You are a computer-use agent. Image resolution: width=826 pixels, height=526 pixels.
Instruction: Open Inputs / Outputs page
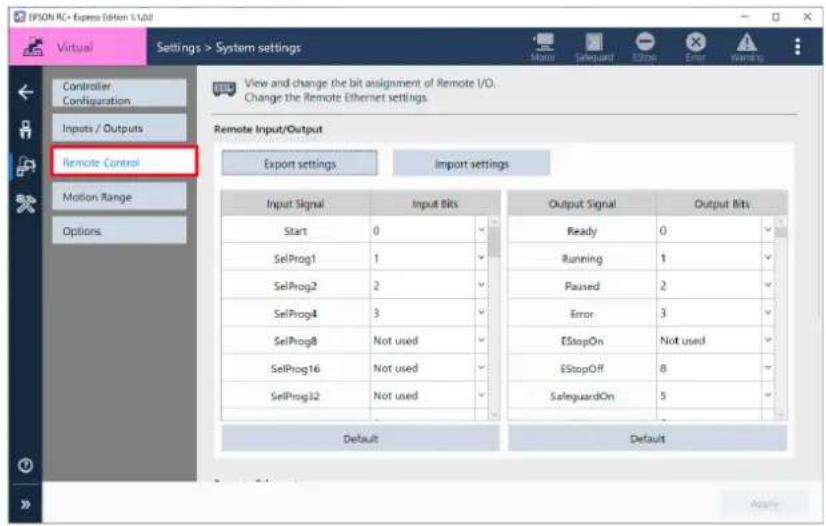click(119, 128)
